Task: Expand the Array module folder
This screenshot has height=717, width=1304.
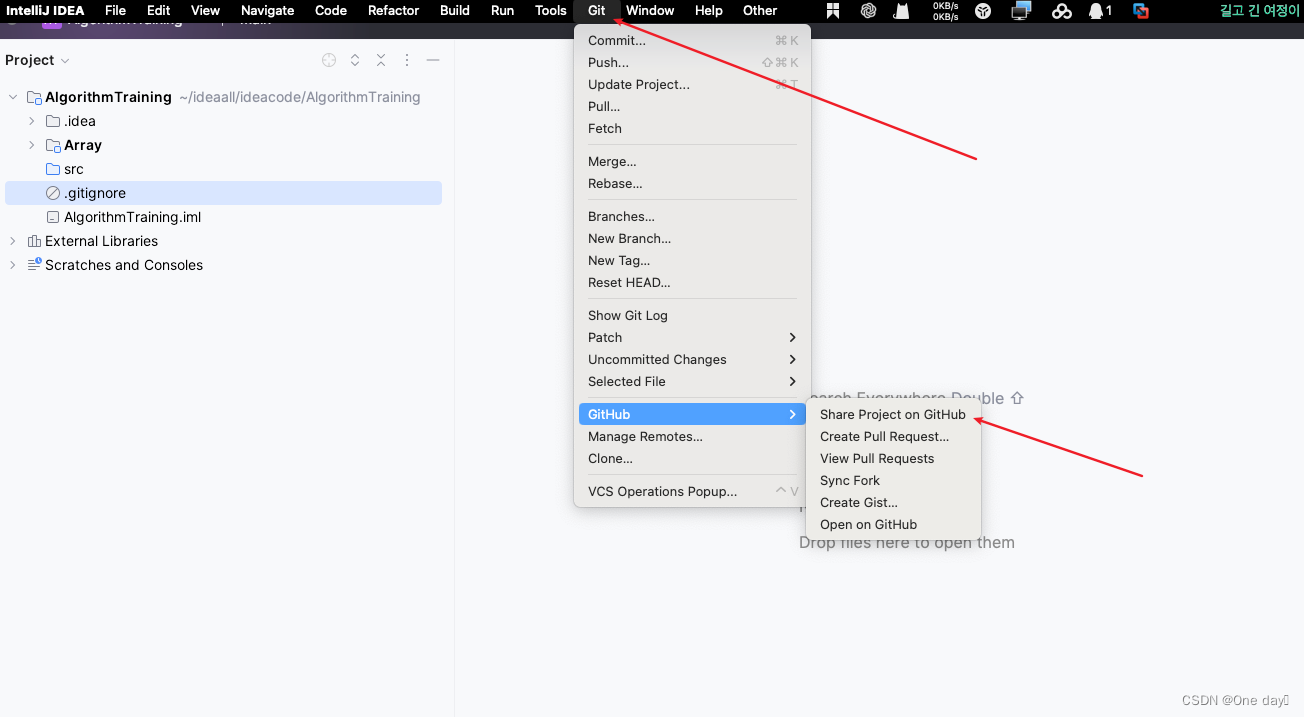Action: [31, 145]
